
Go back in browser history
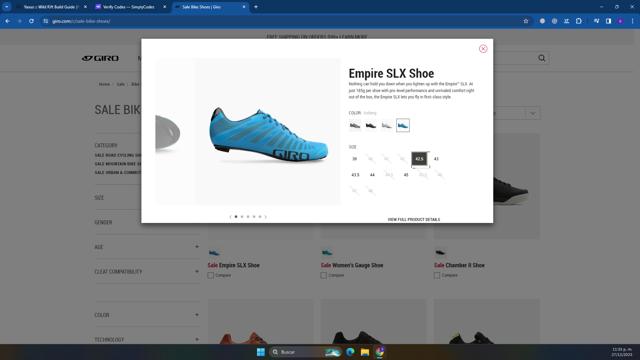pyautogui.click(x=8, y=21)
